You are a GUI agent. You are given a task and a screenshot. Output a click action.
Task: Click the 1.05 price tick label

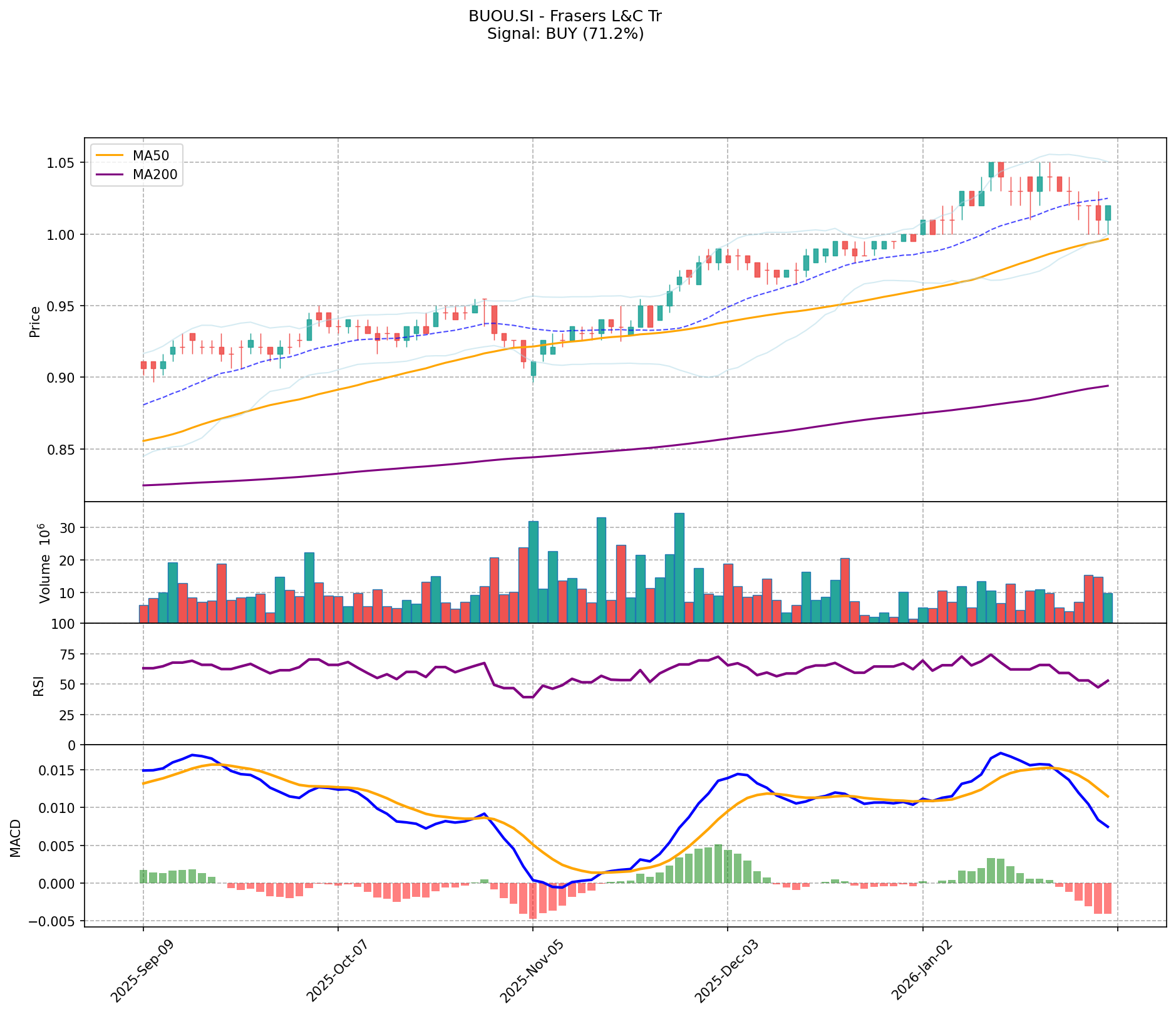tap(61, 163)
